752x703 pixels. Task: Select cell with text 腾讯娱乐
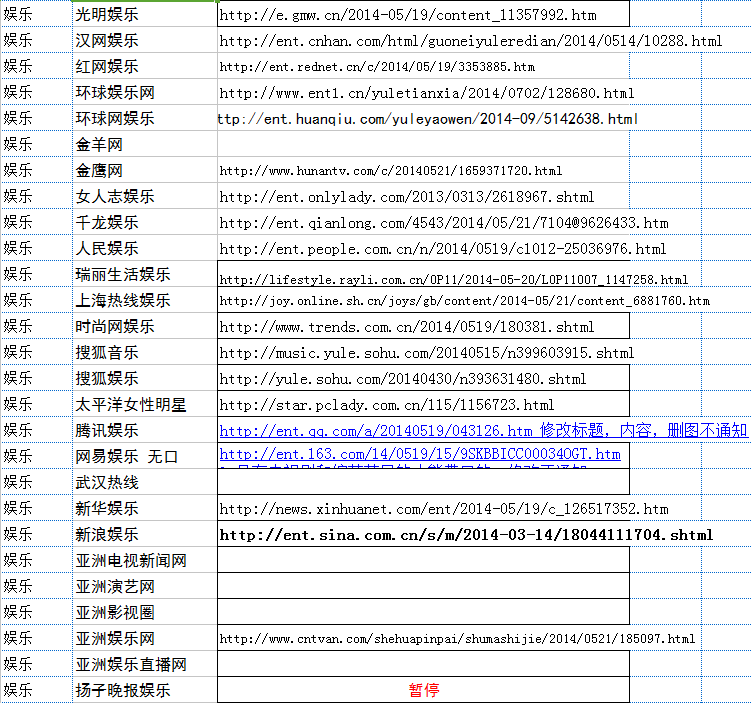point(145,430)
